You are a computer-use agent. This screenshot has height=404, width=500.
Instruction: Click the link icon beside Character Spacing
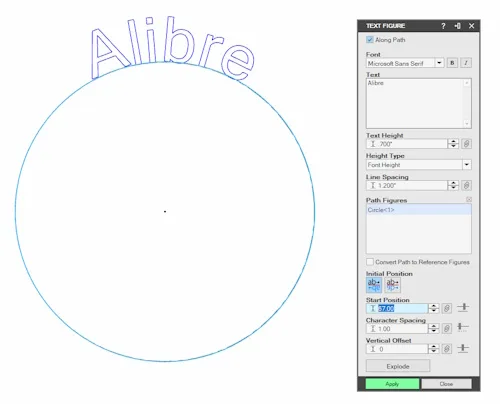(x=447, y=329)
